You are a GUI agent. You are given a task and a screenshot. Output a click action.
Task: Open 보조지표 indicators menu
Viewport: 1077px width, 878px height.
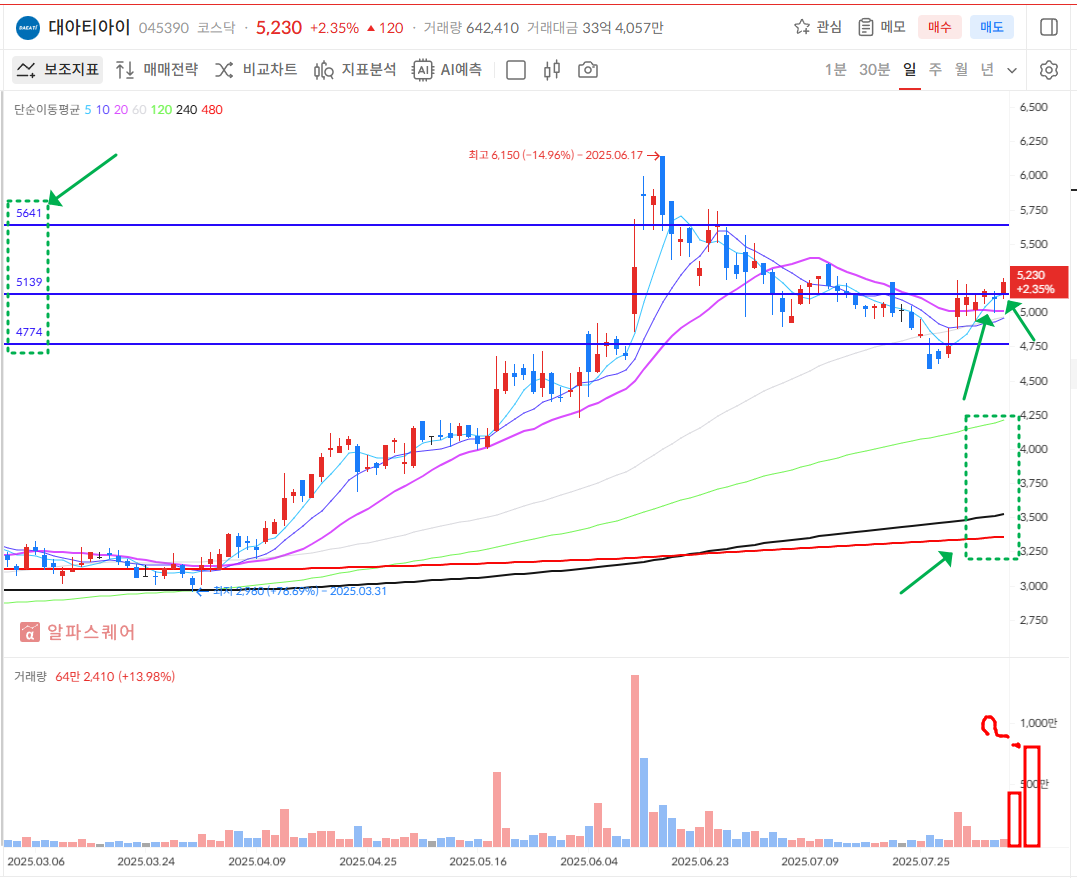click(x=58, y=69)
